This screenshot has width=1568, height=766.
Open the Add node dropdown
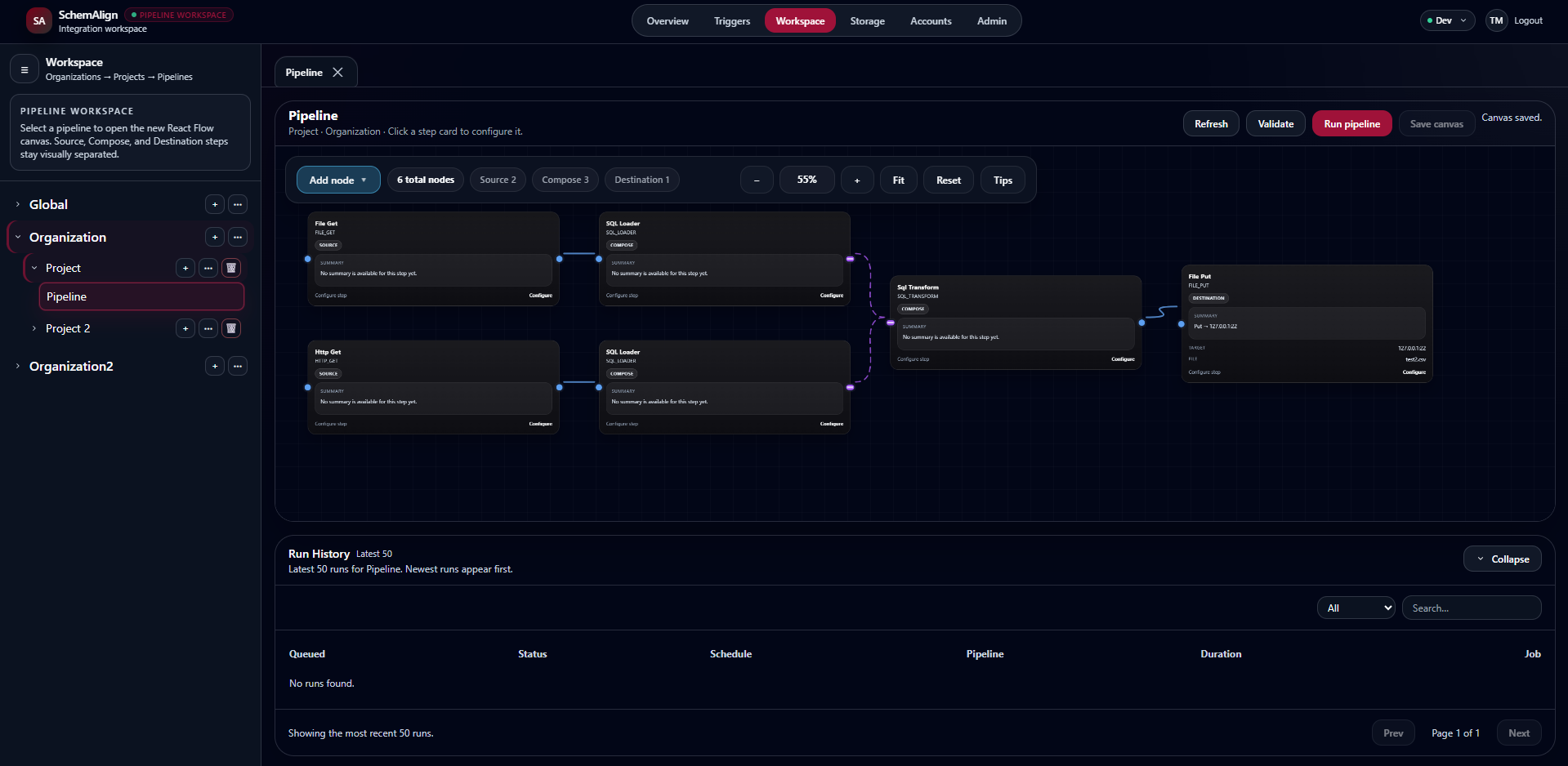(338, 180)
